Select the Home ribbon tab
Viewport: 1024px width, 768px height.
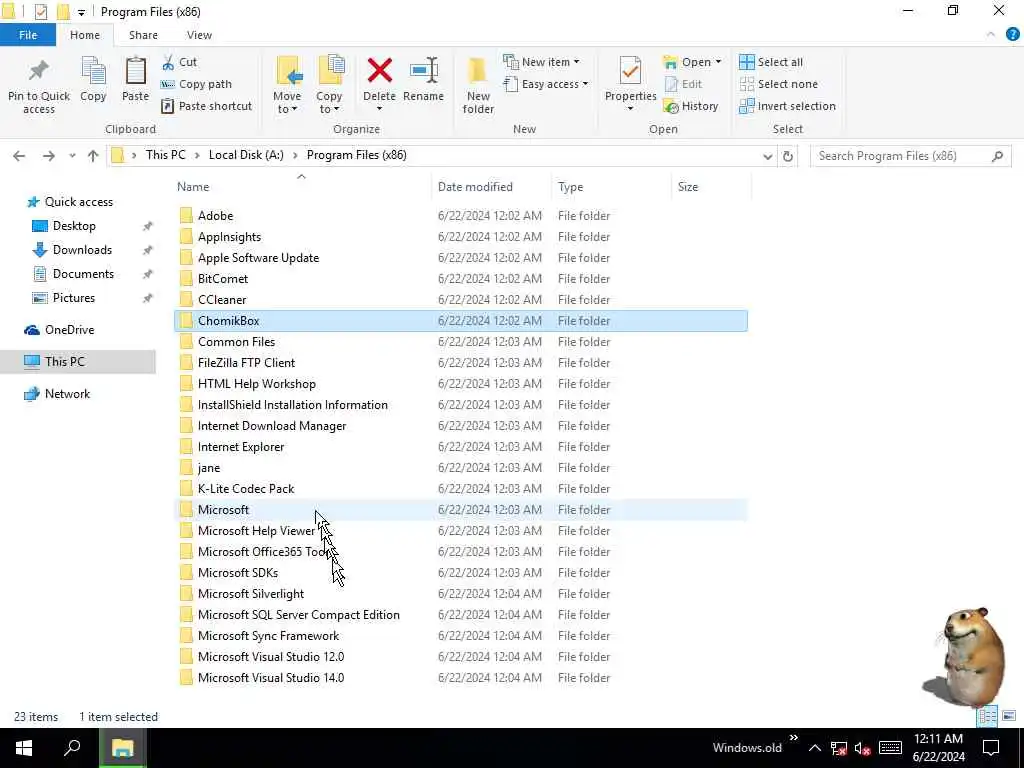point(85,35)
